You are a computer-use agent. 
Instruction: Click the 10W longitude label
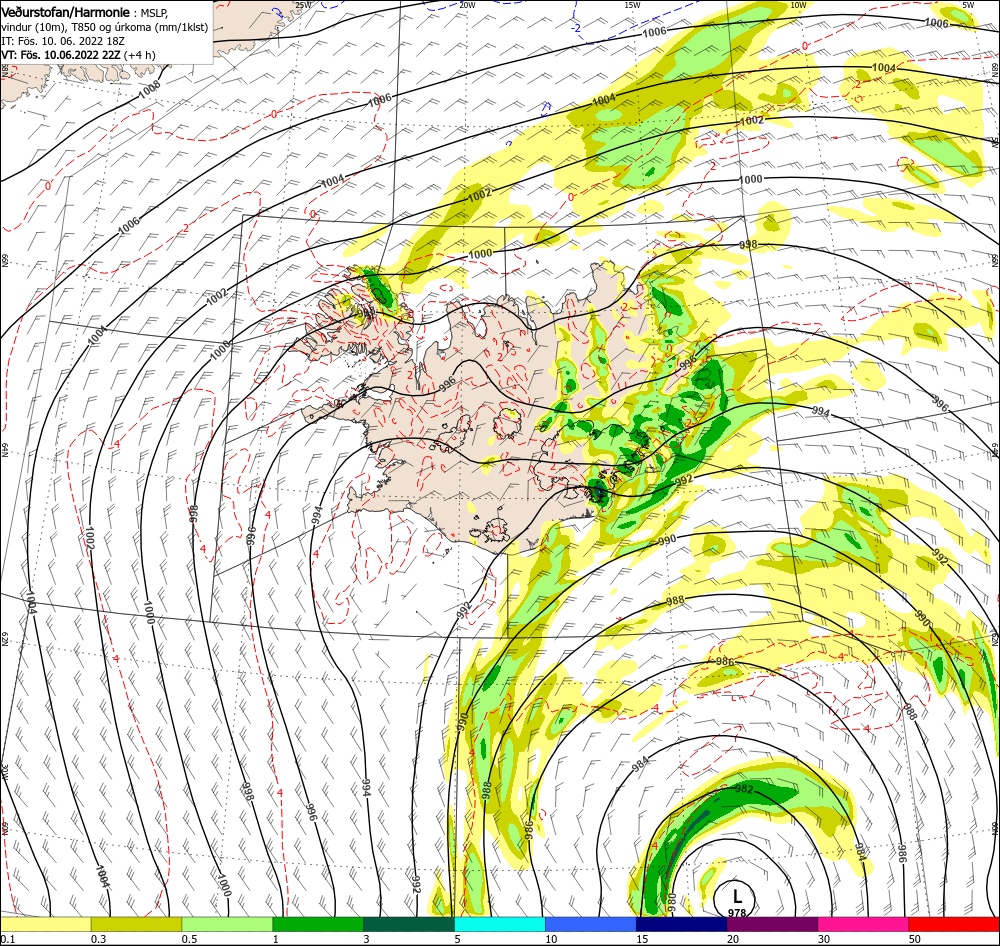(x=798, y=5)
